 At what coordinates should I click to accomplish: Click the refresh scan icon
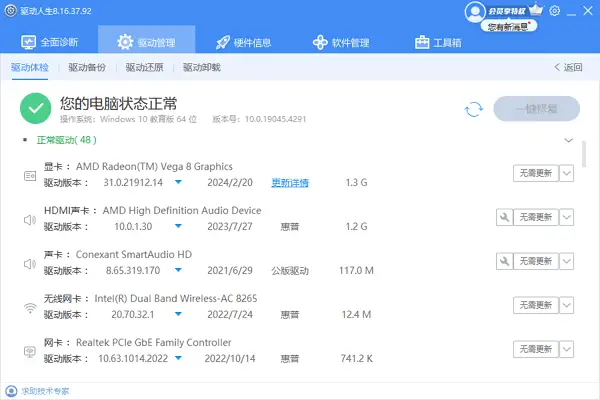[x=473, y=109]
